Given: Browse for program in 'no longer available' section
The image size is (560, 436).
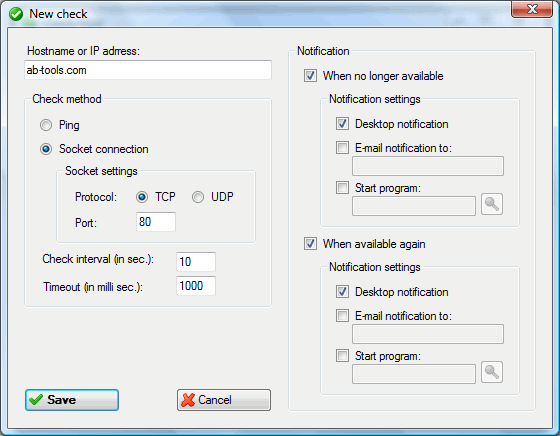Looking at the screenshot, I should (x=491, y=204).
